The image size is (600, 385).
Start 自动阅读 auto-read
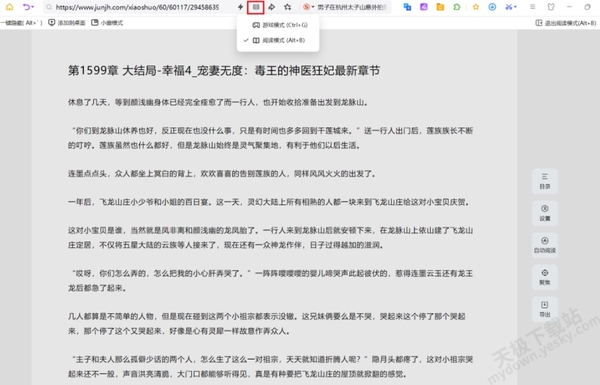coord(545,245)
